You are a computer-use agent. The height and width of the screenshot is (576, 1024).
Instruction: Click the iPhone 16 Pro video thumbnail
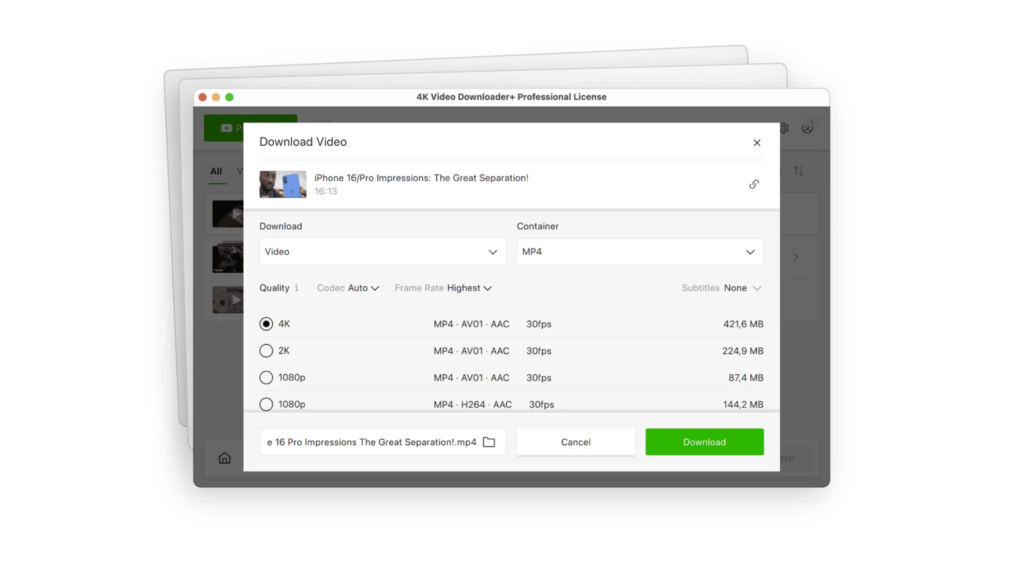[282, 184]
